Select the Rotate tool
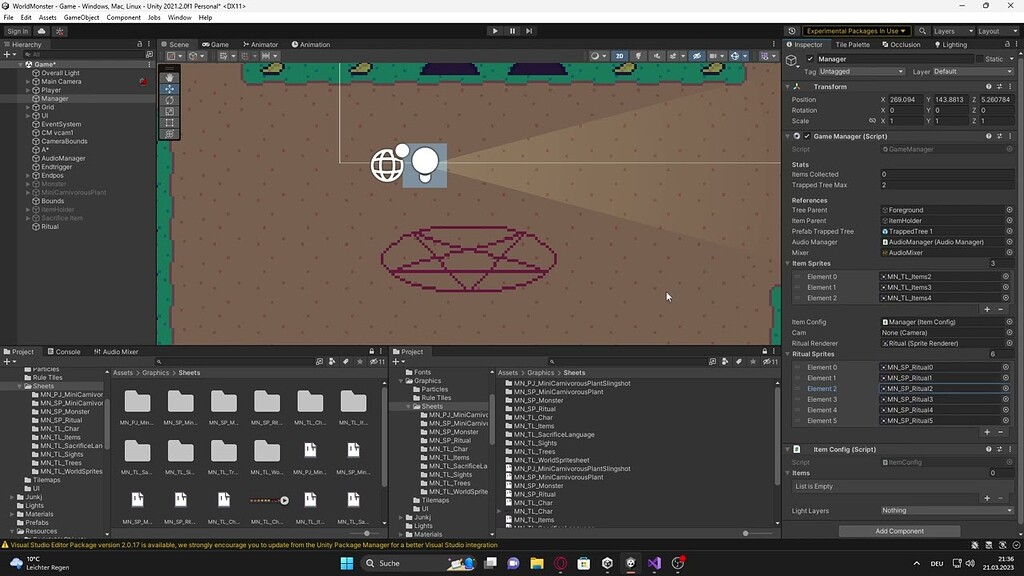Image resolution: width=1024 pixels, height=576 pixels. click(x=168, y=100)
